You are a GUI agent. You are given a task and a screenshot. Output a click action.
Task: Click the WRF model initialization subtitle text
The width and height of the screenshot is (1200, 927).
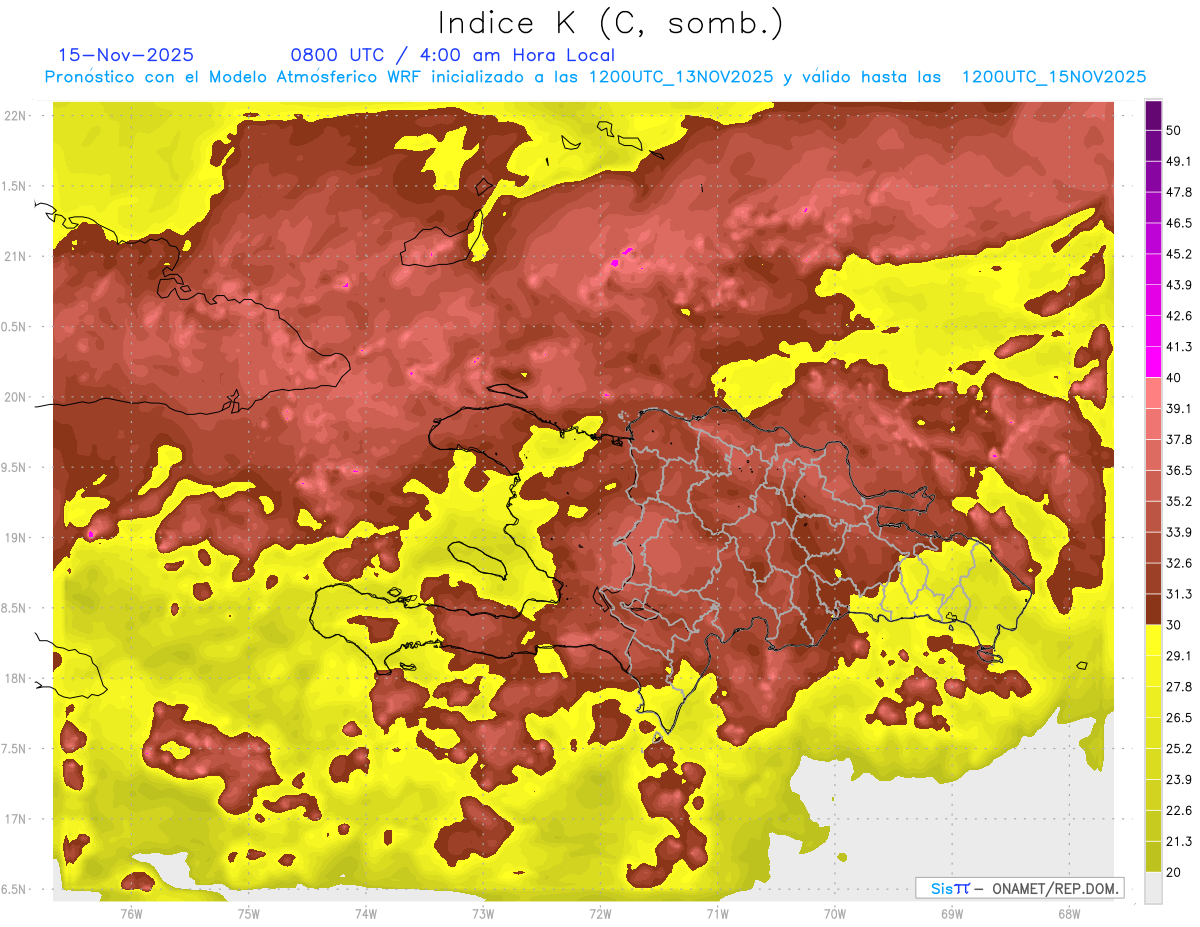tap(595, 77)
